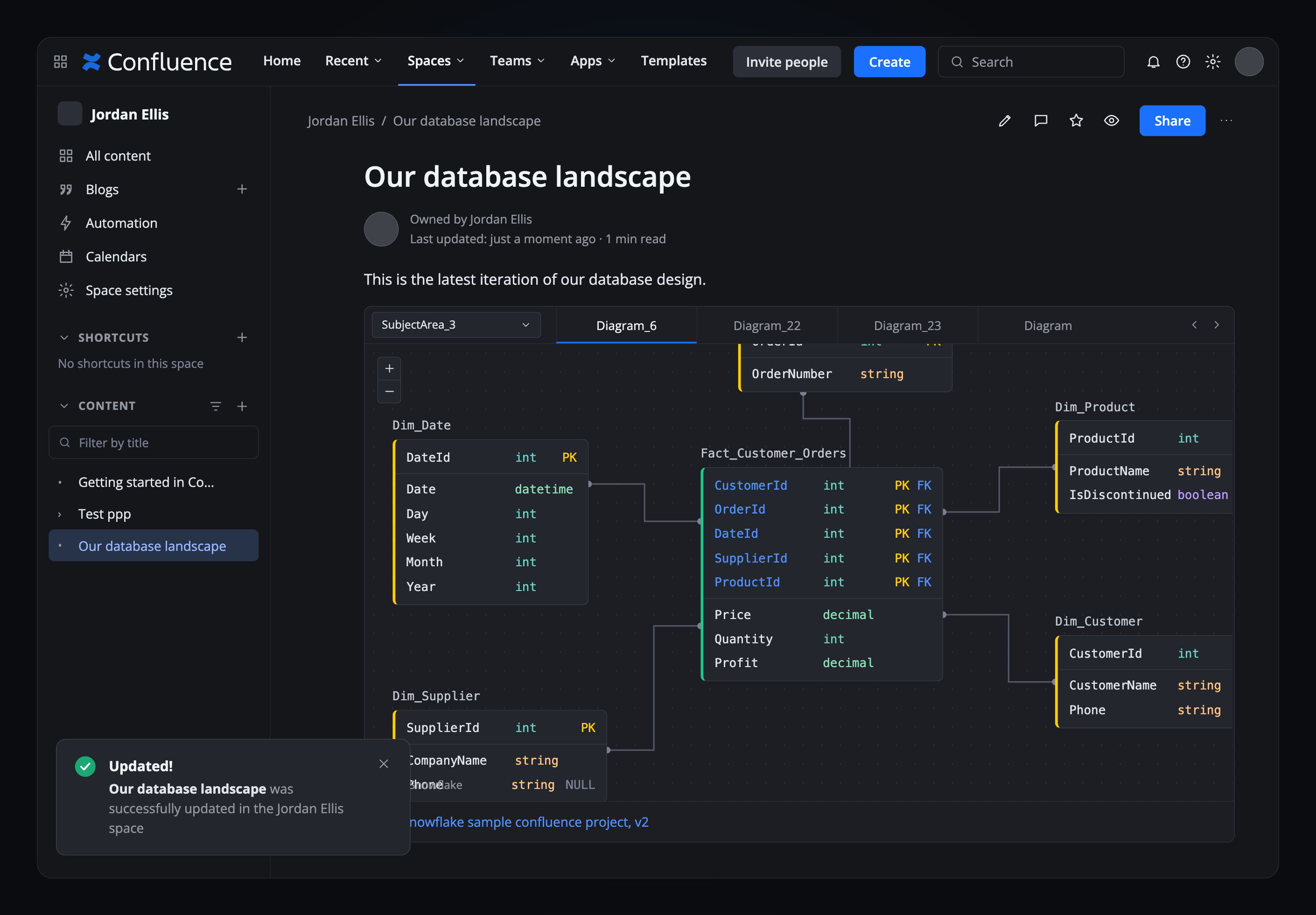Open the more actions ellipsis menu

pos(1226,120)
